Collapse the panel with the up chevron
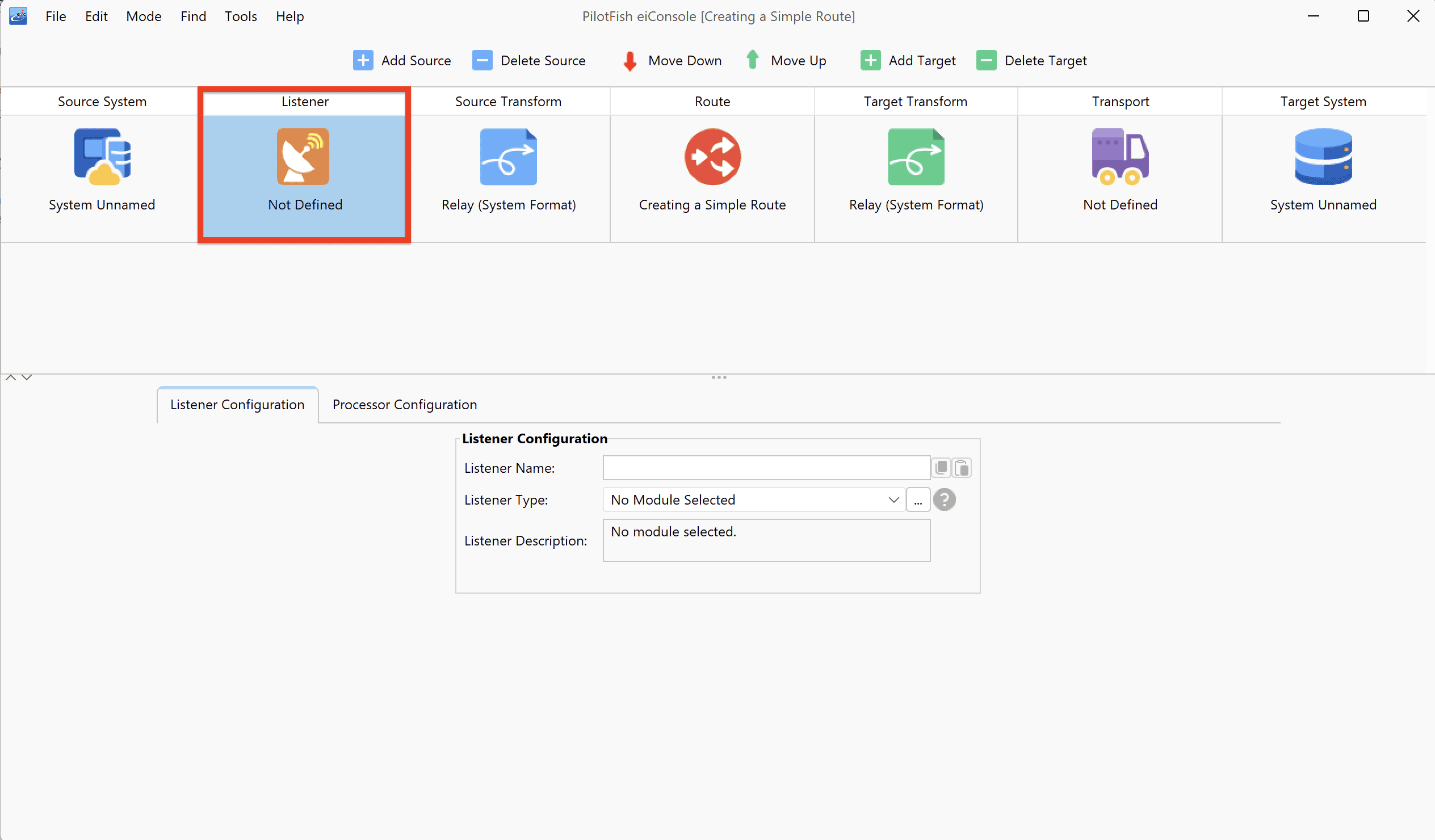Image resolution: width=1435 pixels, height=840 pixels. 11,377
